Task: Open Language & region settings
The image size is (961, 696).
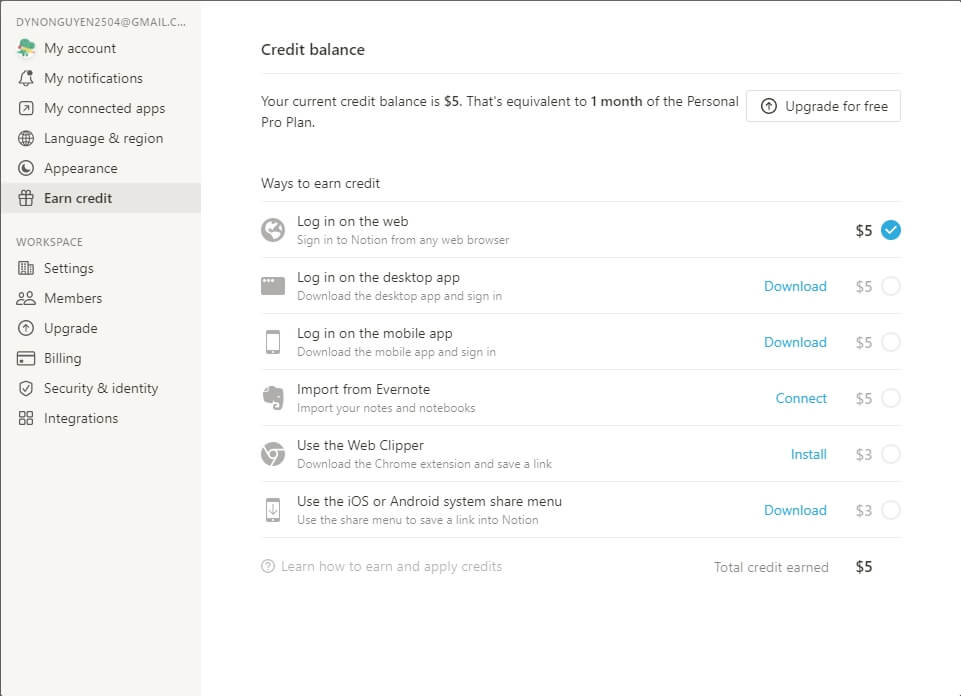Action: [101, 138]
